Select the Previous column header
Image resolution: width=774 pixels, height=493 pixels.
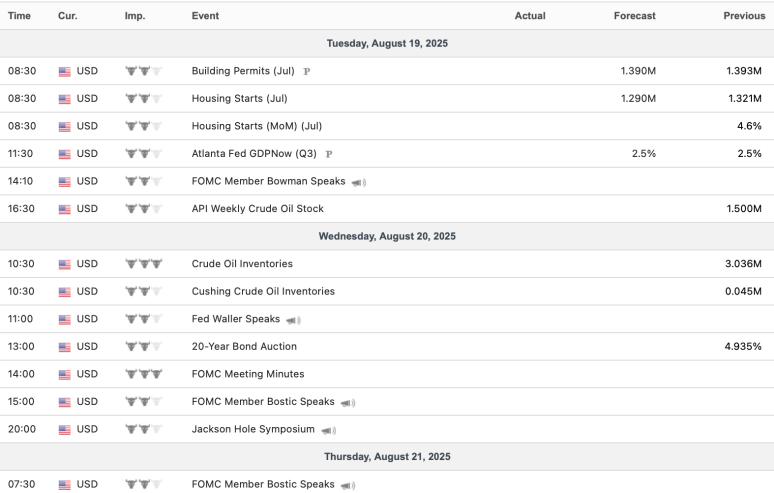744,16
